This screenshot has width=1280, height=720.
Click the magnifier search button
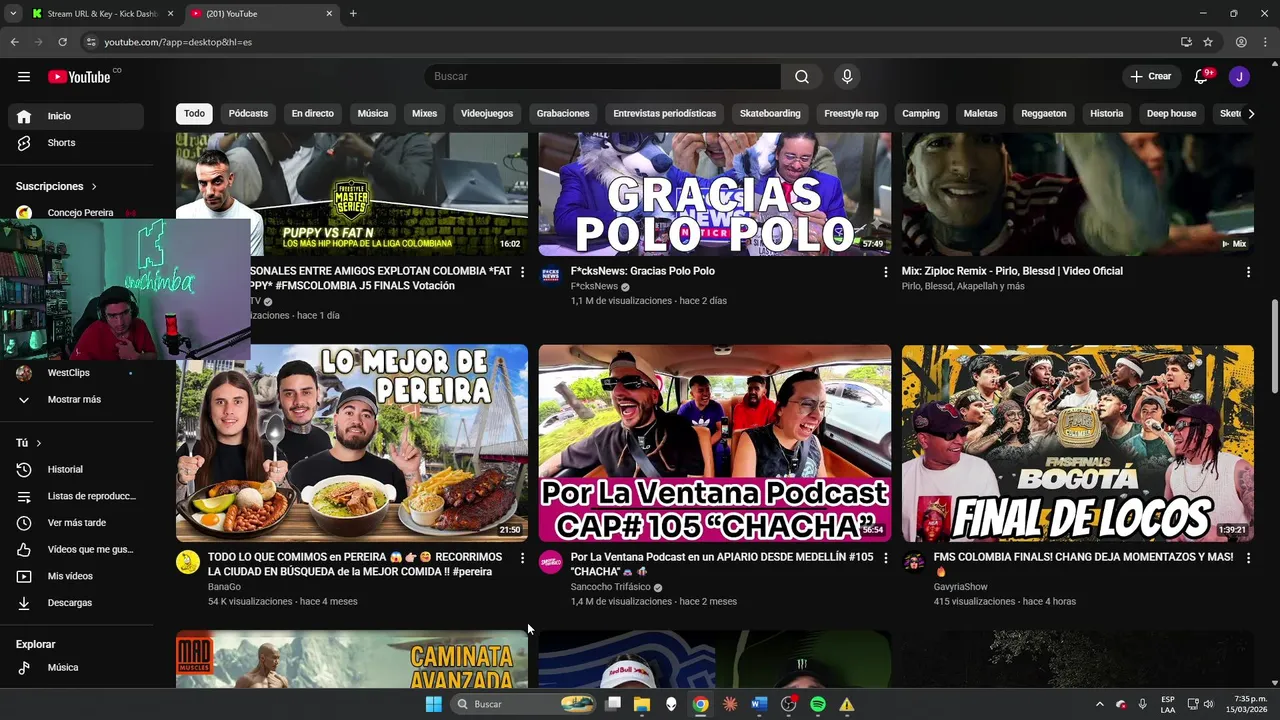point(802,77)
